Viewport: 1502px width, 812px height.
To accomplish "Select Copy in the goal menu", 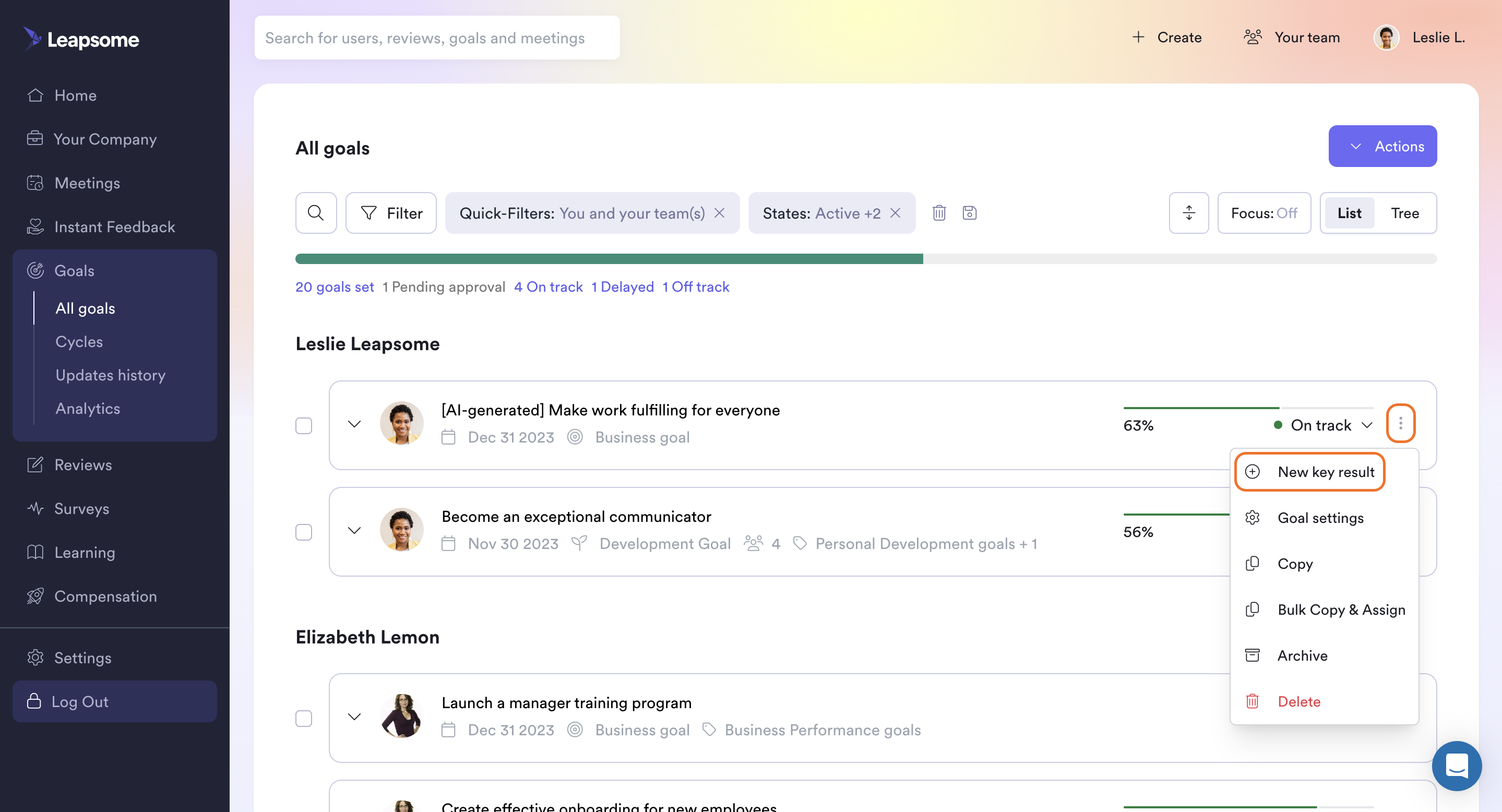I will [1324, 563].
